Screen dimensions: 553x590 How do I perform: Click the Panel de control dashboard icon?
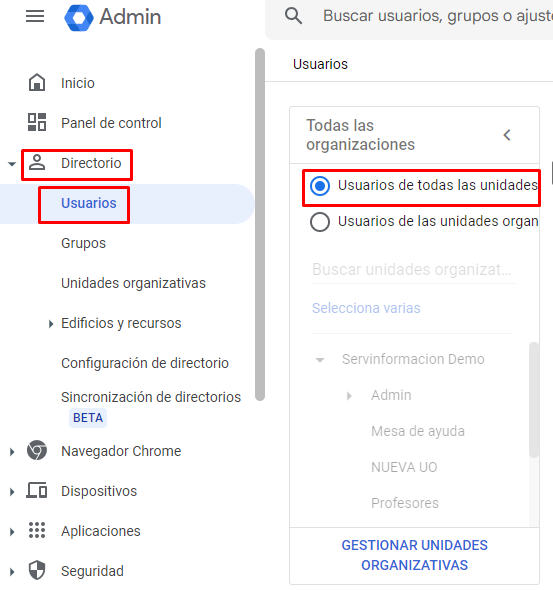pyautogui.click(x=37, y=122)
